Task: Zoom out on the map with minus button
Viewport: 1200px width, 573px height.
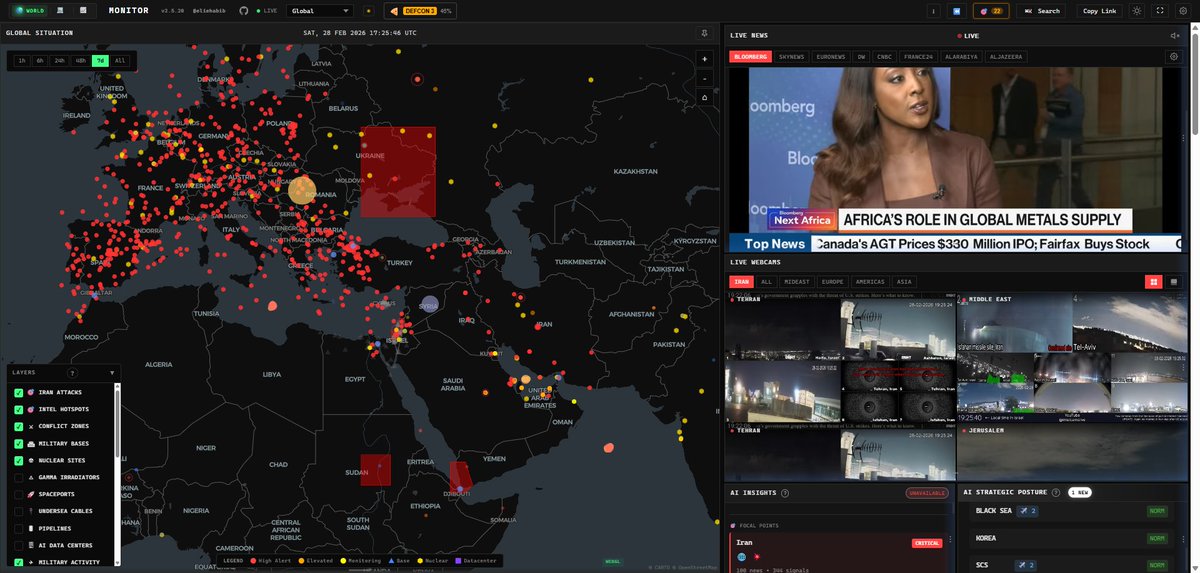Action: point(705,78)
